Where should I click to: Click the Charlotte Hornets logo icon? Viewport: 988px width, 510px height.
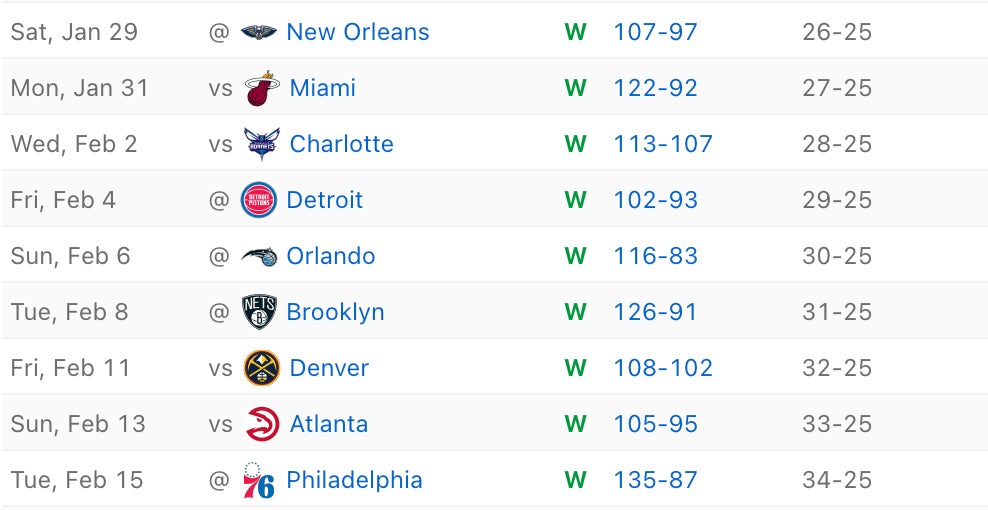point(262,144)
